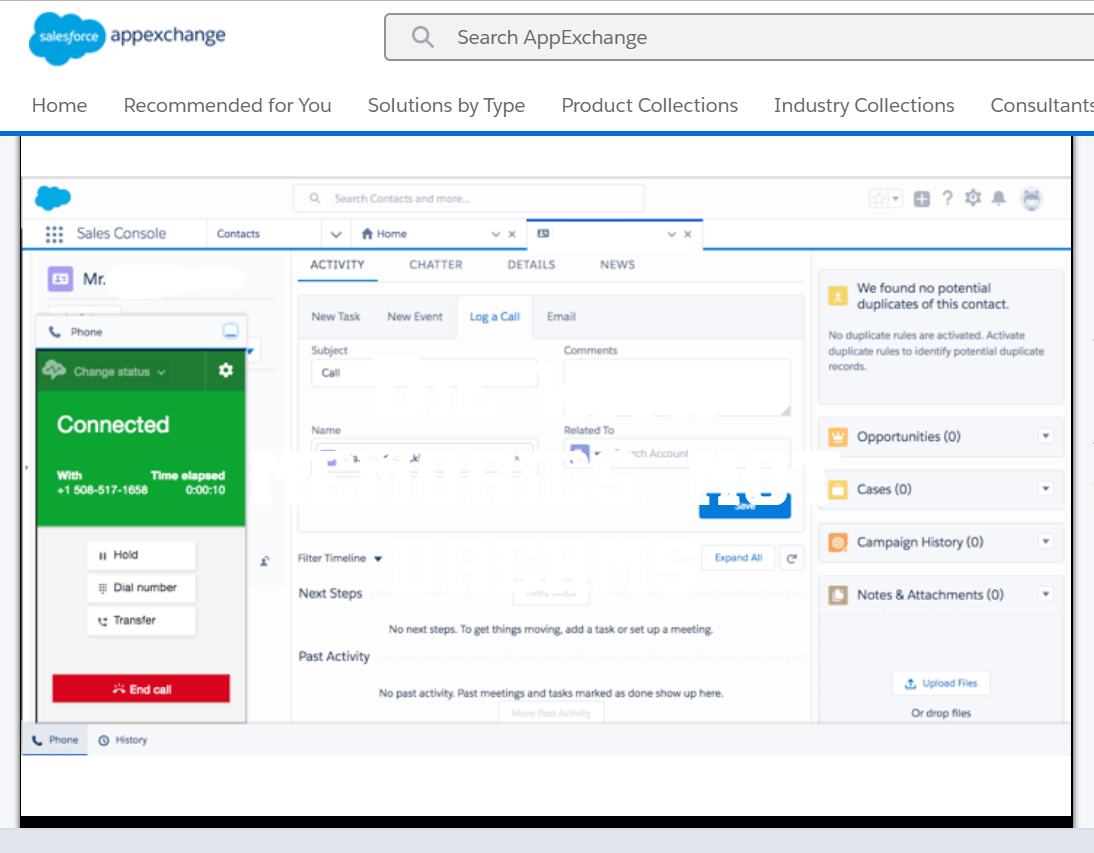
Task: Open the Filter Timeline dropdown
Action: pyautogui.click(x=340, y=558)
